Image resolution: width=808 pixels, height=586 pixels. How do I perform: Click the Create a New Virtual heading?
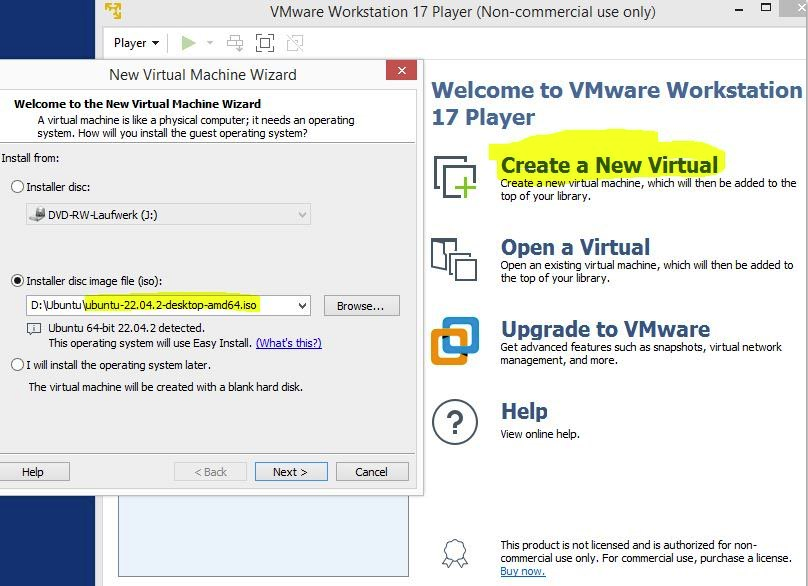pos(609,165)
